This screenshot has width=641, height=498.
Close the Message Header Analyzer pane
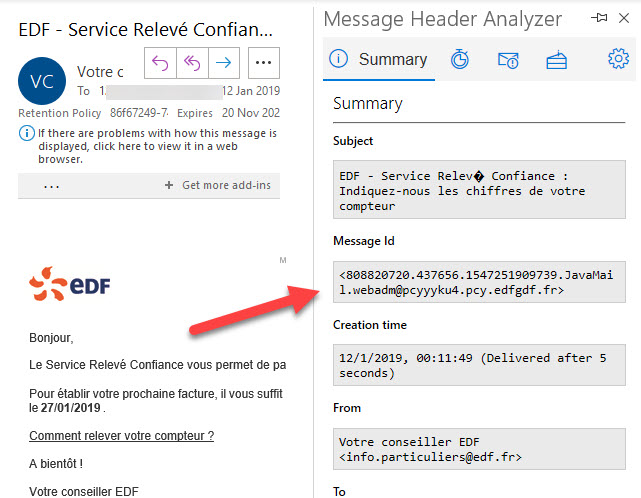point(624,18)
